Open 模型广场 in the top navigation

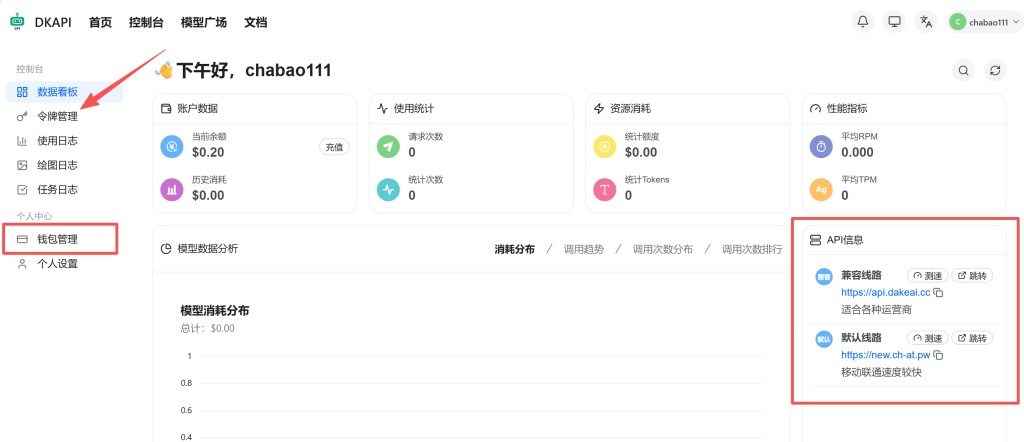point(204,22)
